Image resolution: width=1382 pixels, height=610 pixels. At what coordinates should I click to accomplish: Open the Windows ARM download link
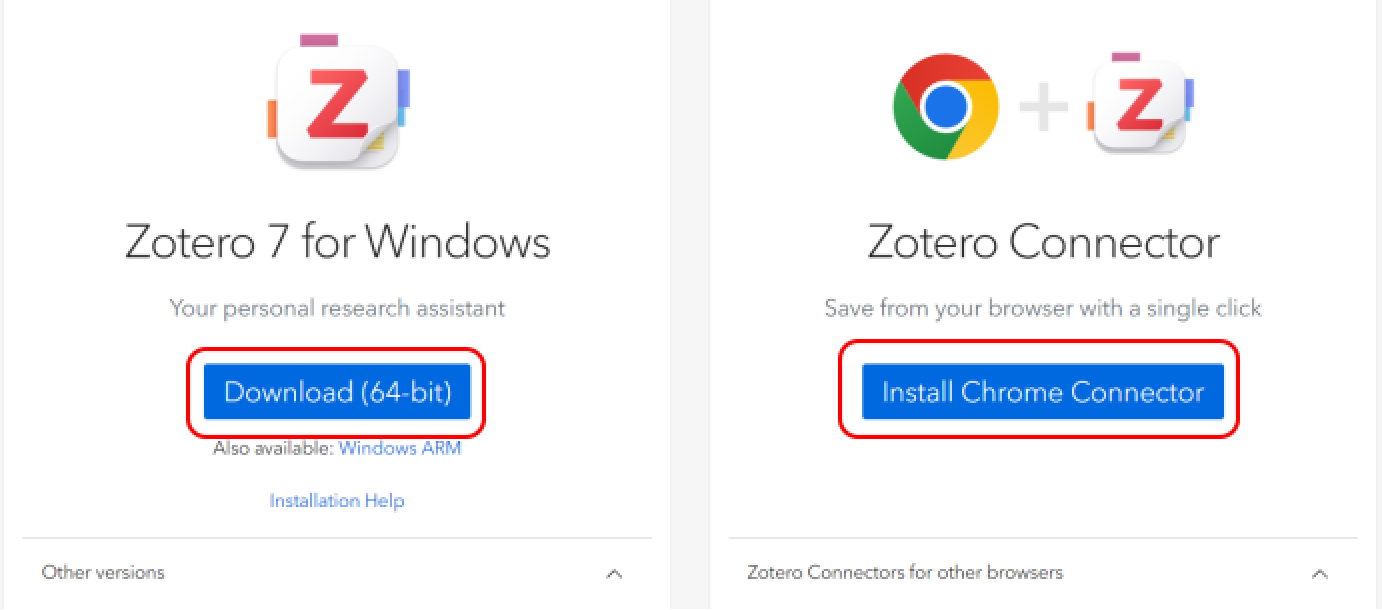400,448
